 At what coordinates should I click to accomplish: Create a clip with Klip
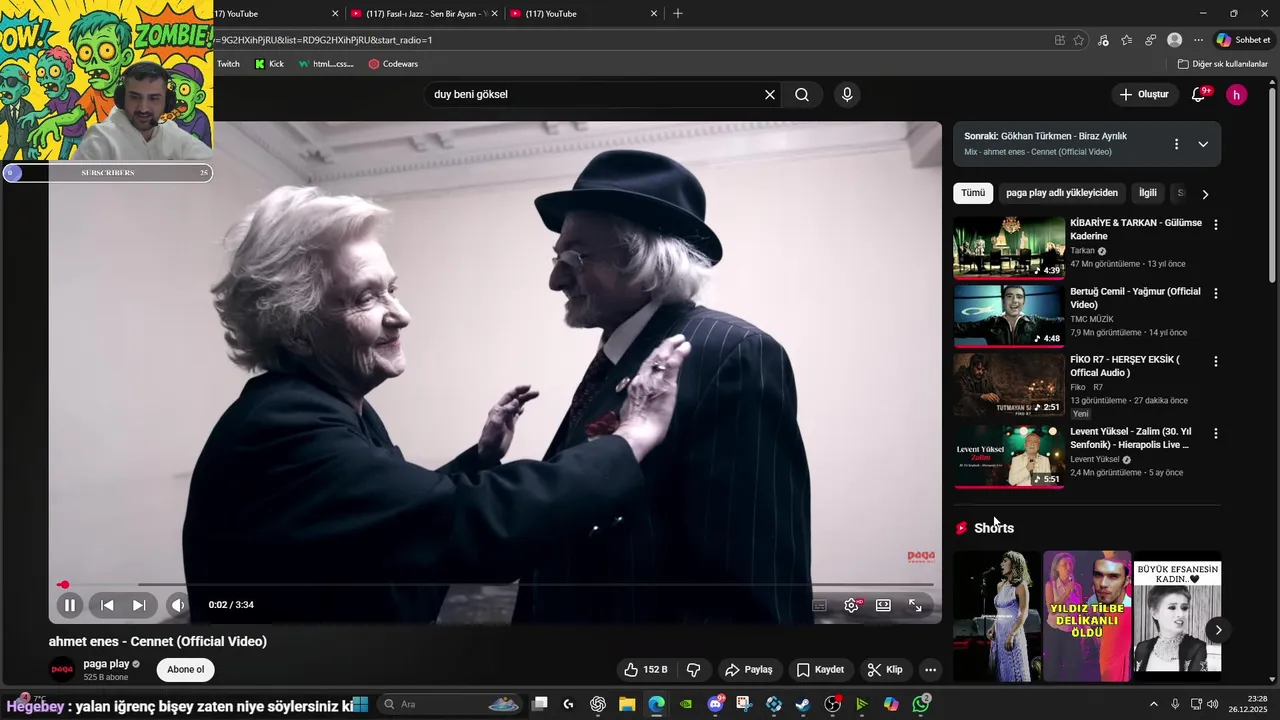pos(885,670)
